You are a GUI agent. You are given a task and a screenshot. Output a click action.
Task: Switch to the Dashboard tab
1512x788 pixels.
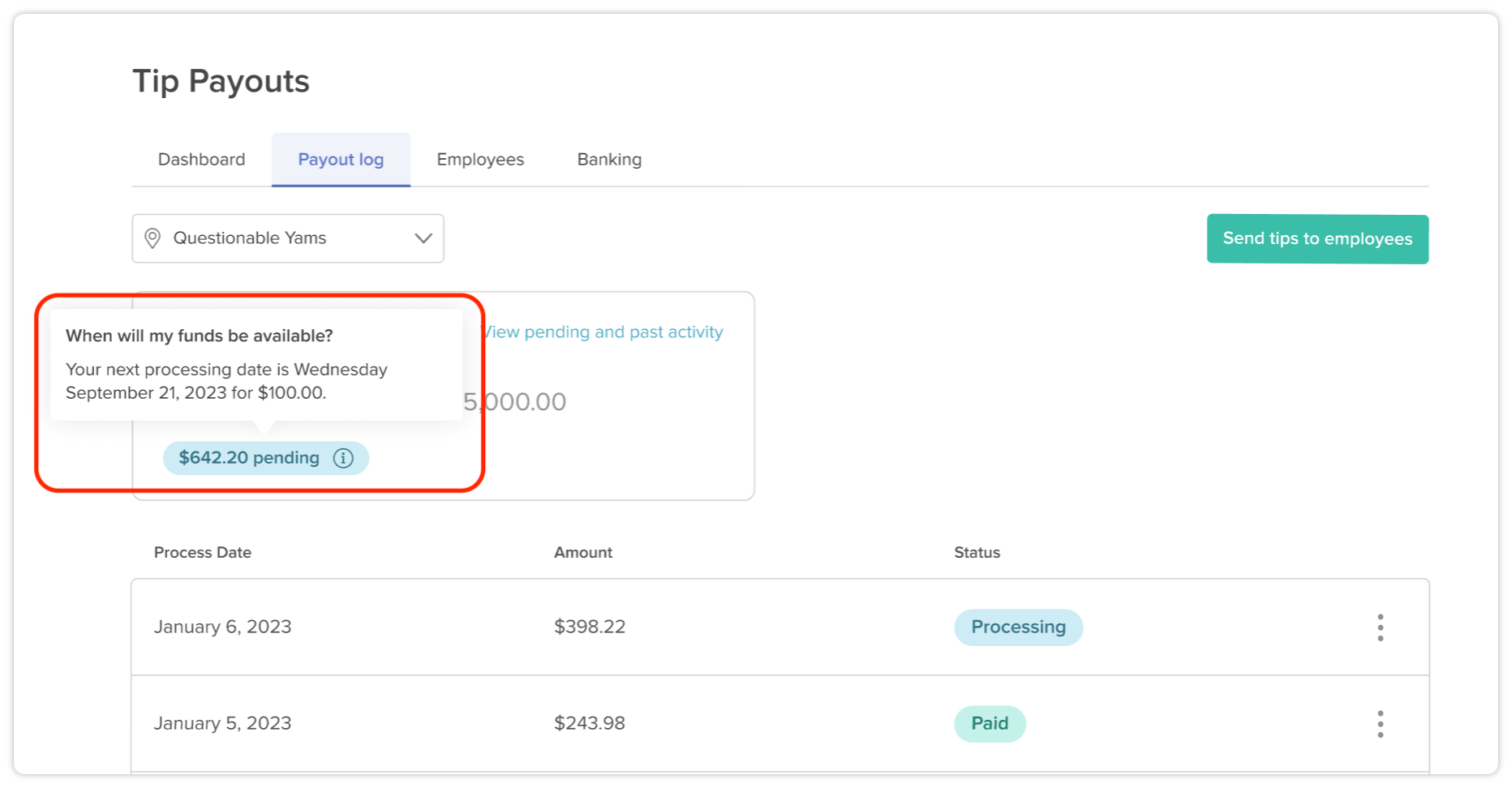201,159
